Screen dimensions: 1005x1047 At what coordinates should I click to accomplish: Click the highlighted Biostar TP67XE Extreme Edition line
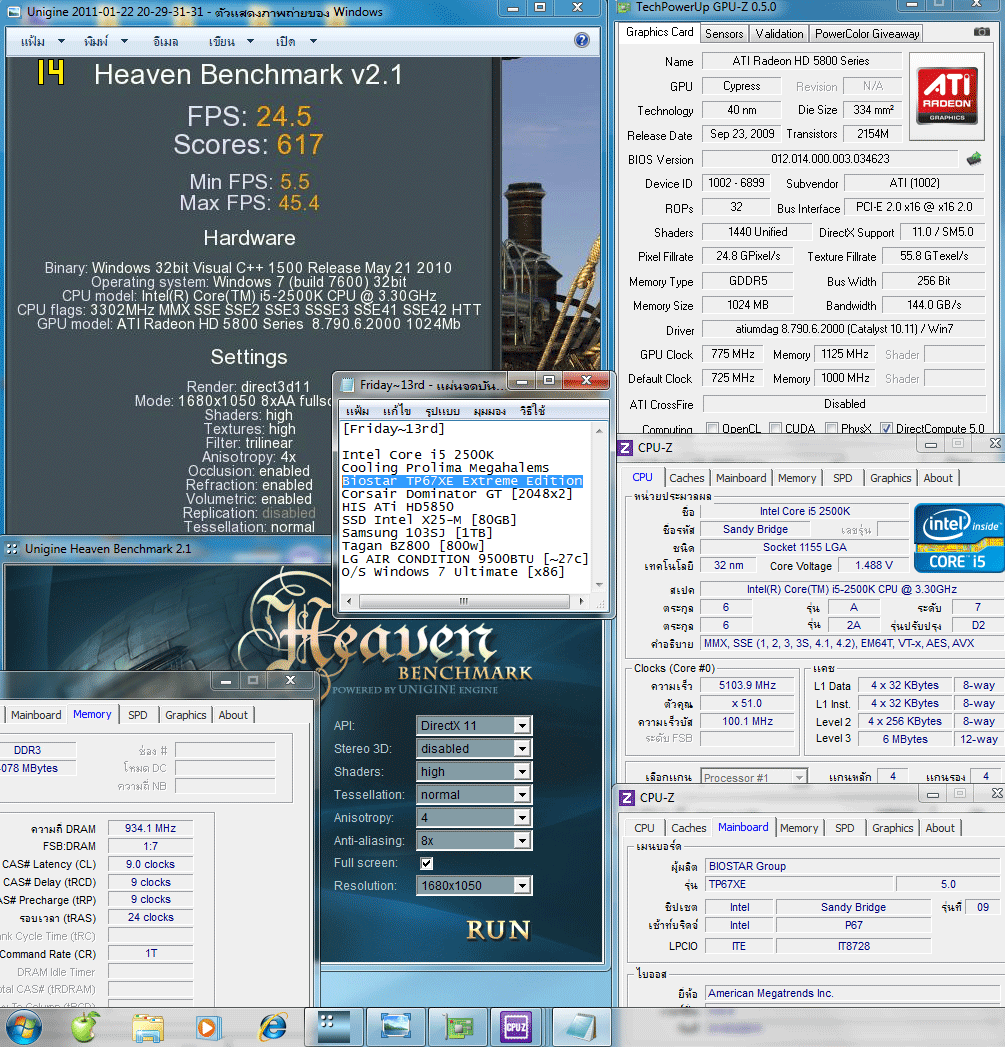point(462,481)
